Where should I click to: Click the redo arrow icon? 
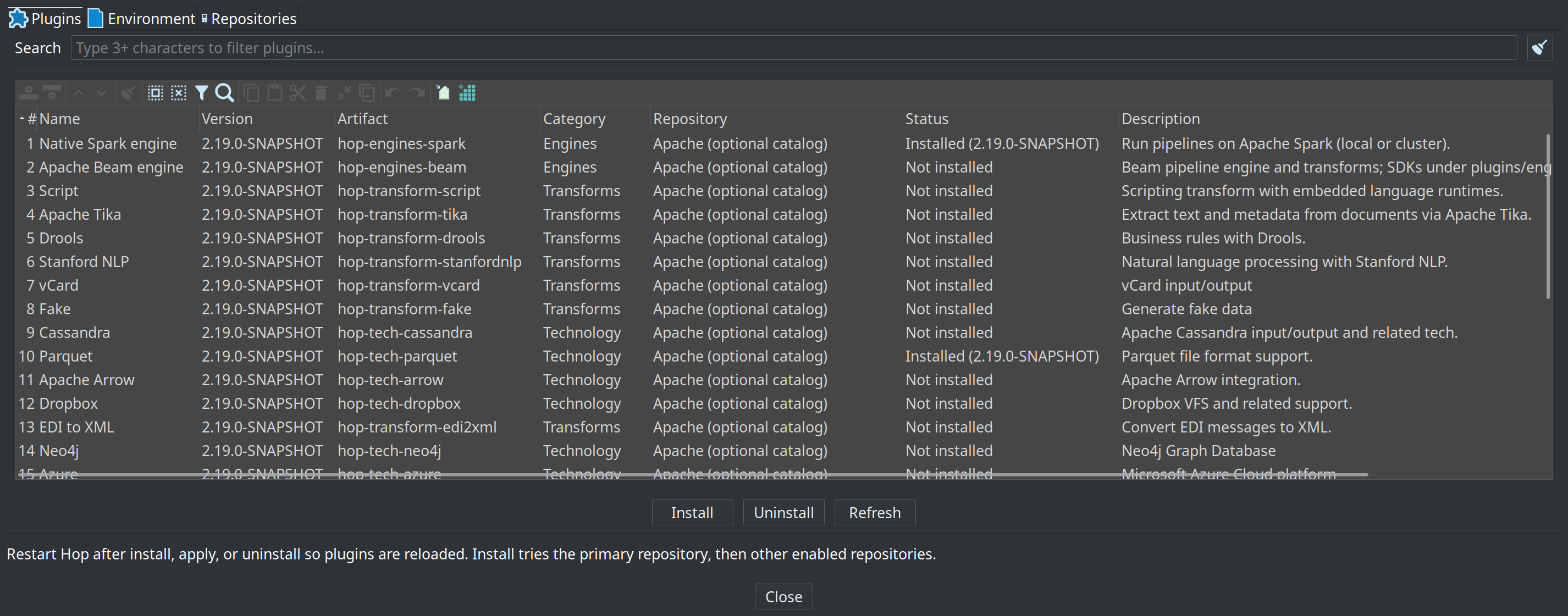pos(417,93)
